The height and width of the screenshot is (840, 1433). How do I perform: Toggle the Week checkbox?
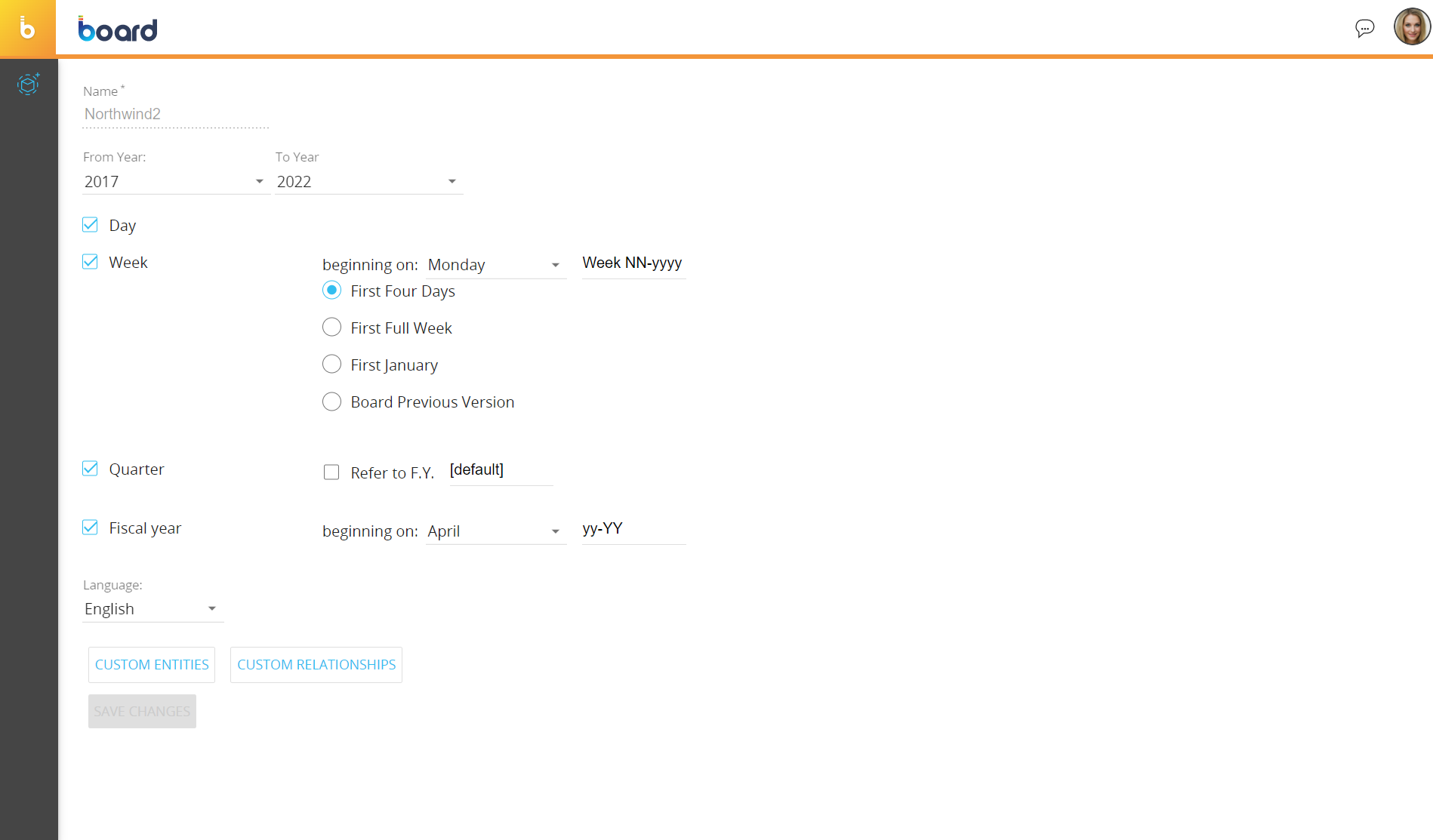pyautogui.click(x=91, y=262)
